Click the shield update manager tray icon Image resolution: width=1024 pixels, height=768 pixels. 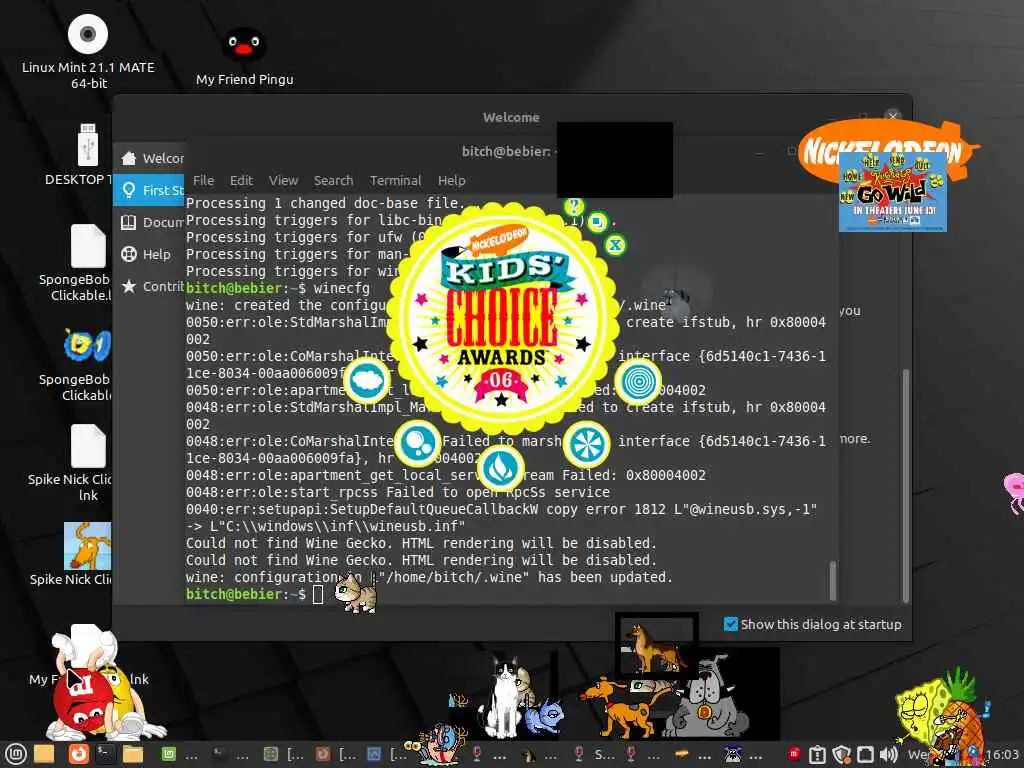coord(842,754)
